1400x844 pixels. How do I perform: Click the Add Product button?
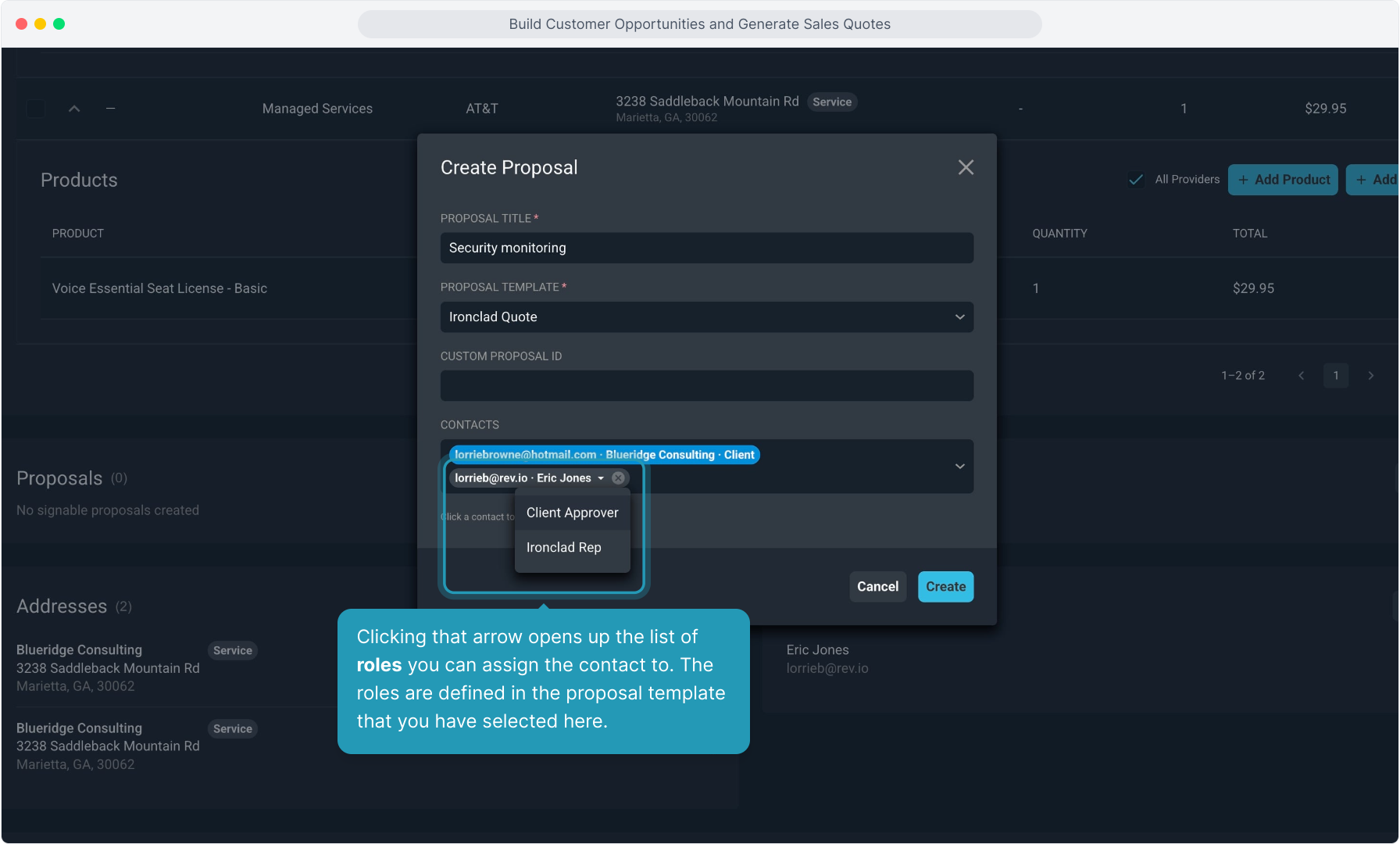click(1282, 180)
